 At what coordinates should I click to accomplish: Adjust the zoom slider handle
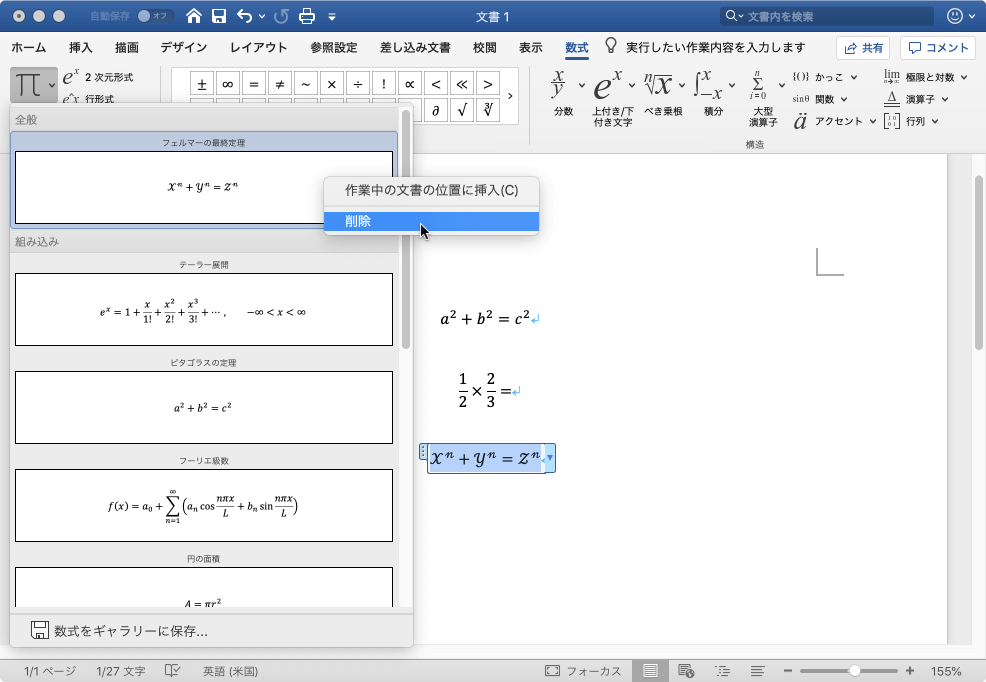click(854, 671)
